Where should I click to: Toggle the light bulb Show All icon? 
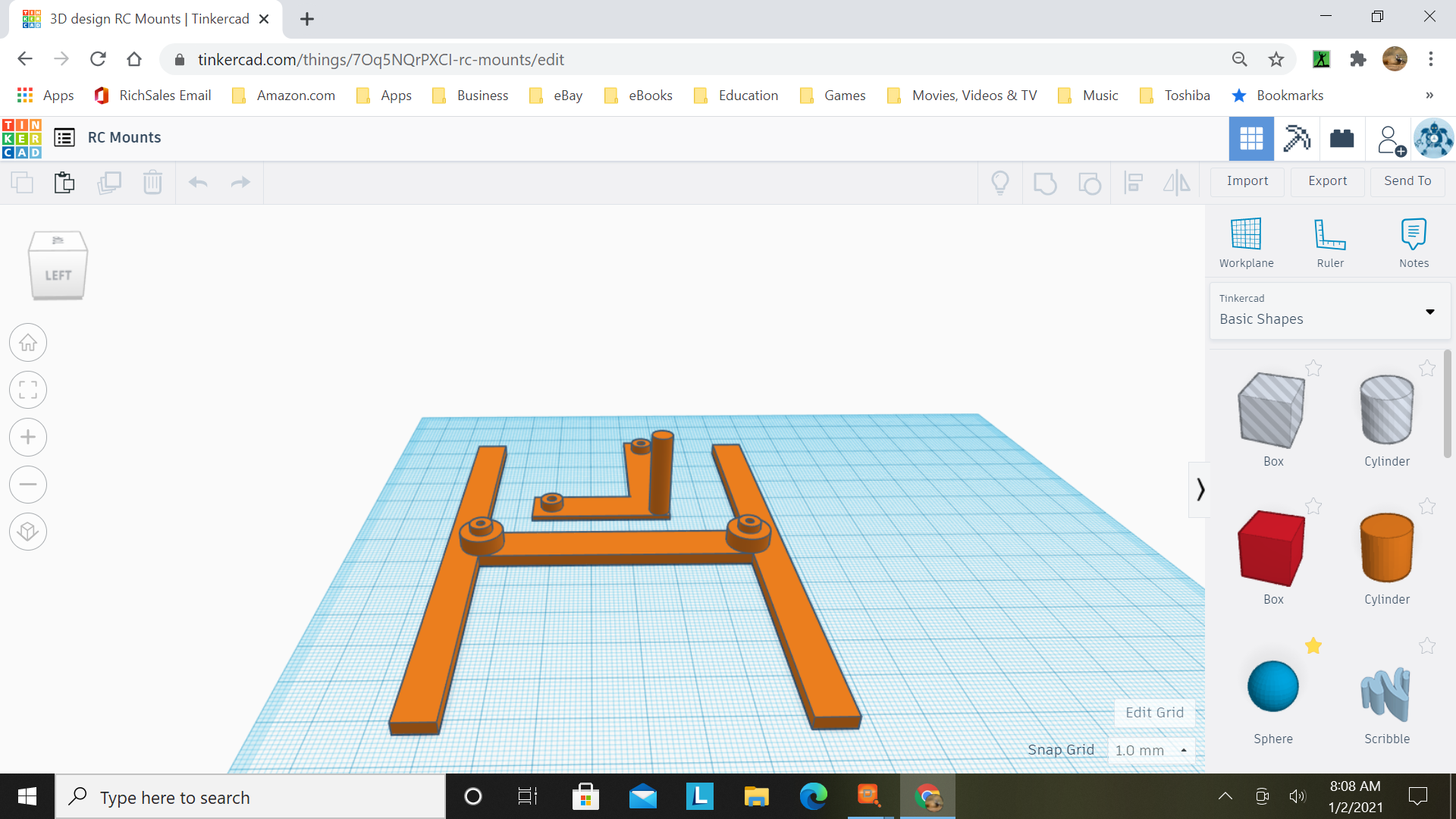[999, 183]
